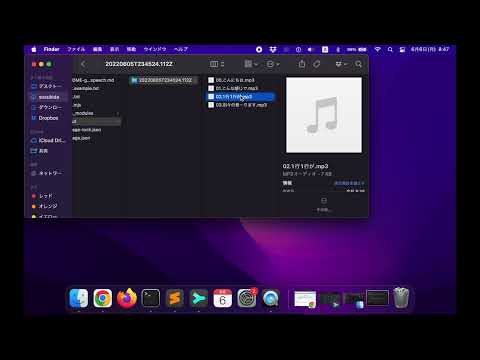The image size is (480, 360).
Task: Open the Dropbox menu bar icon
Action: click(273, 49)
